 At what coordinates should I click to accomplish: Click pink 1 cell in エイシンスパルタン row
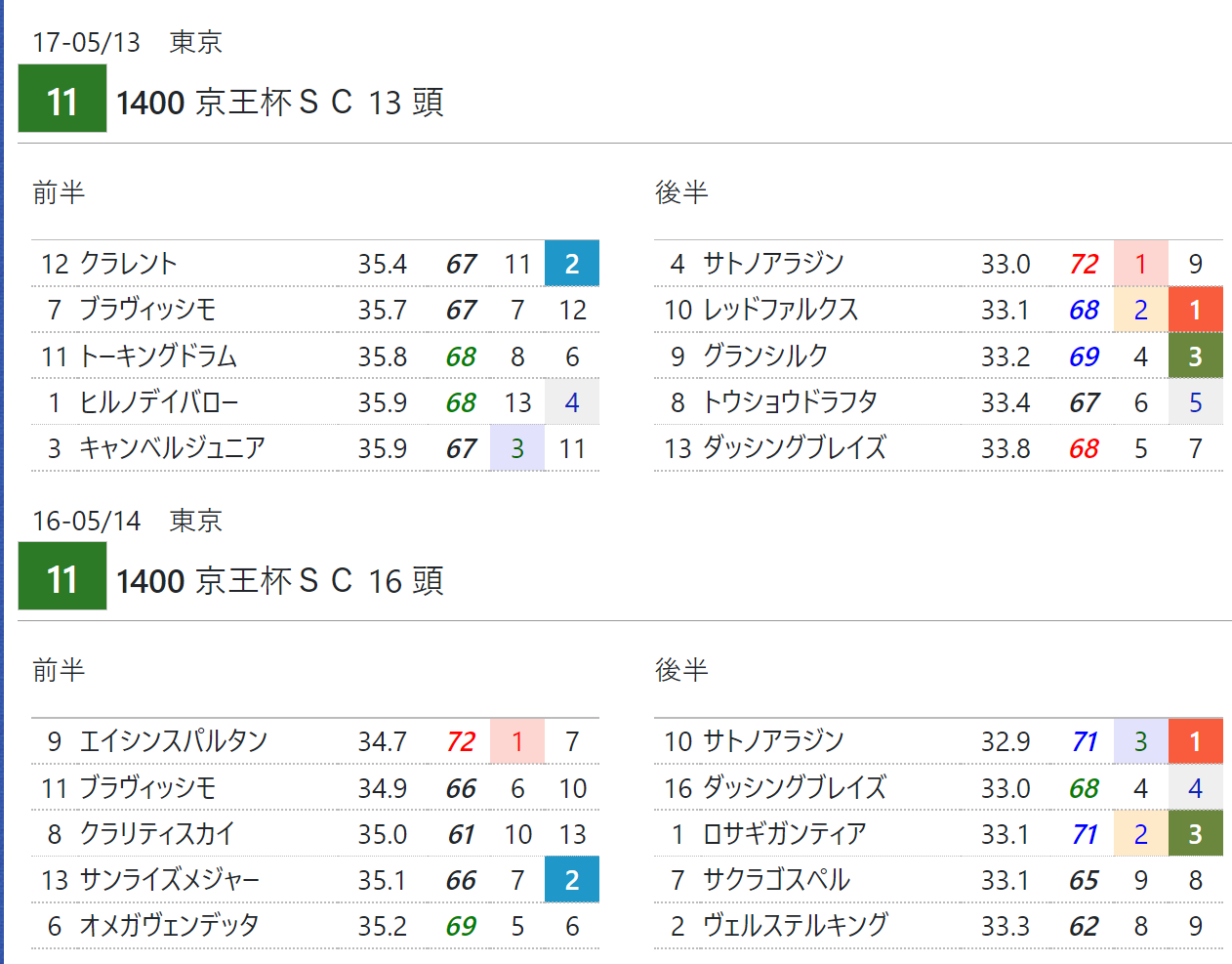pyautogui.click(x=516, y=741)
